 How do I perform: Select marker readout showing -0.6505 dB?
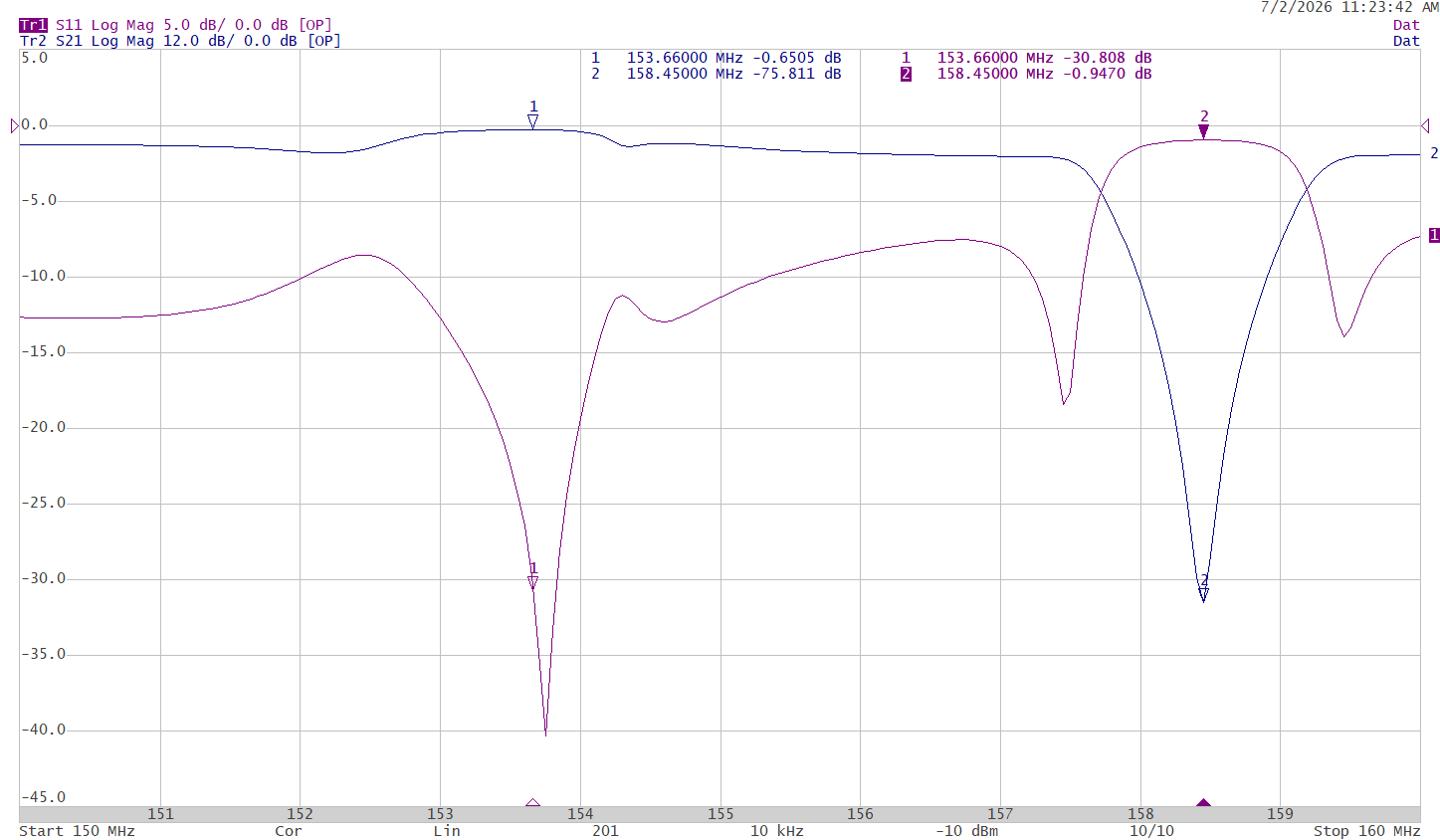point(717,58)
